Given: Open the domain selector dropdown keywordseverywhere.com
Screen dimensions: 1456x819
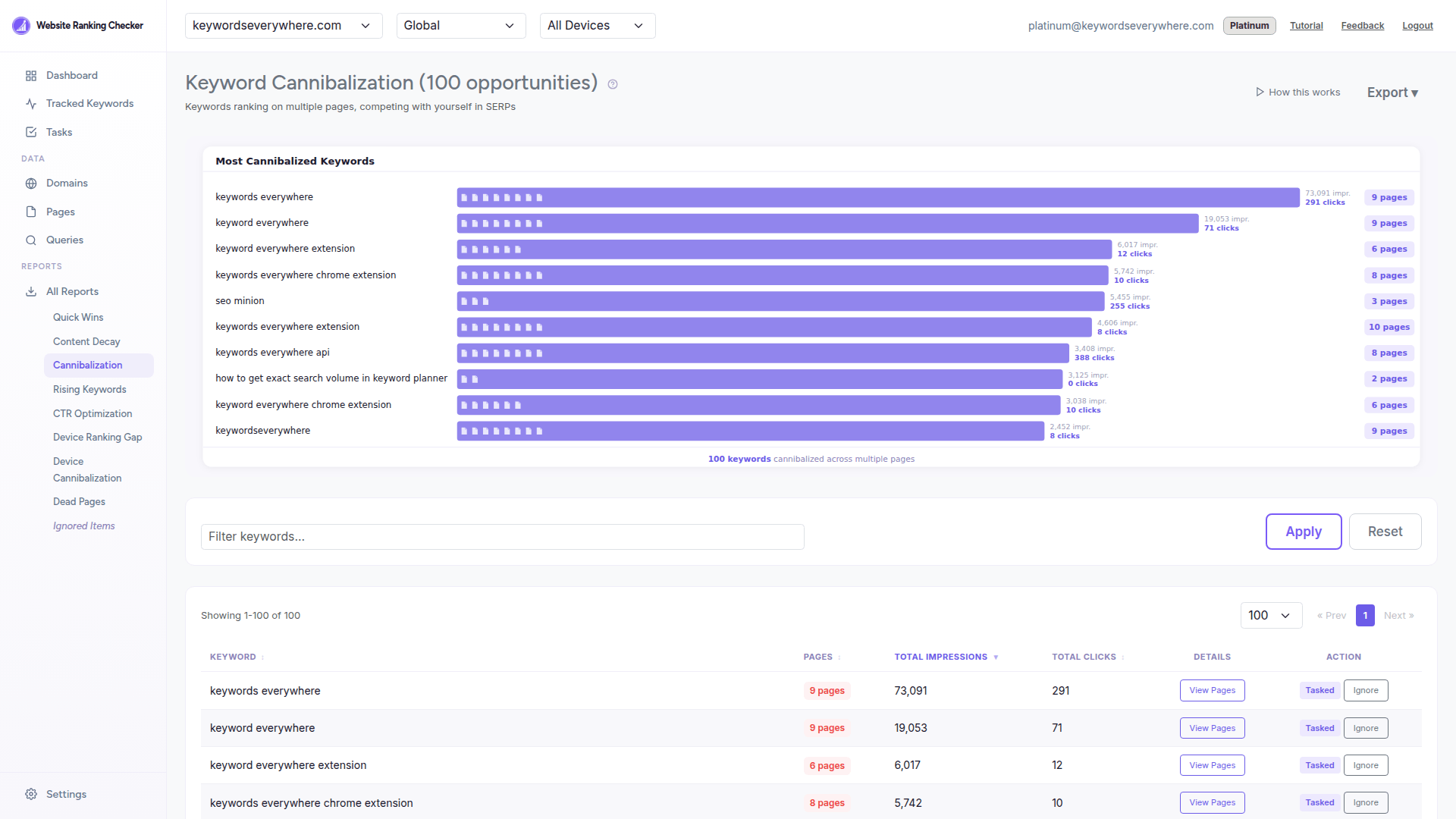Looking at the screenshot, I should 283,25.
